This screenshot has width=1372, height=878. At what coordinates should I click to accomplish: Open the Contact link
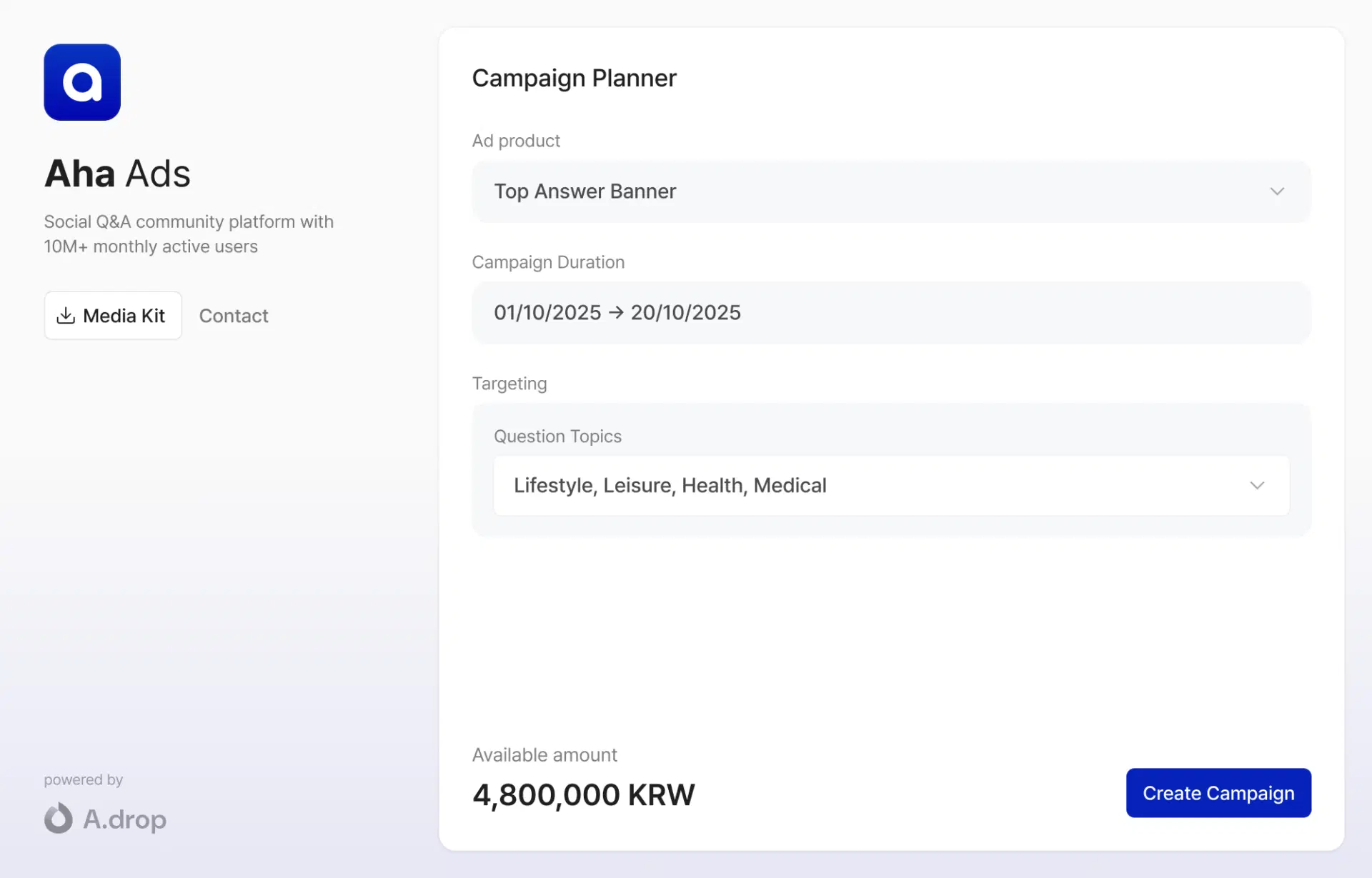(234, 316)
